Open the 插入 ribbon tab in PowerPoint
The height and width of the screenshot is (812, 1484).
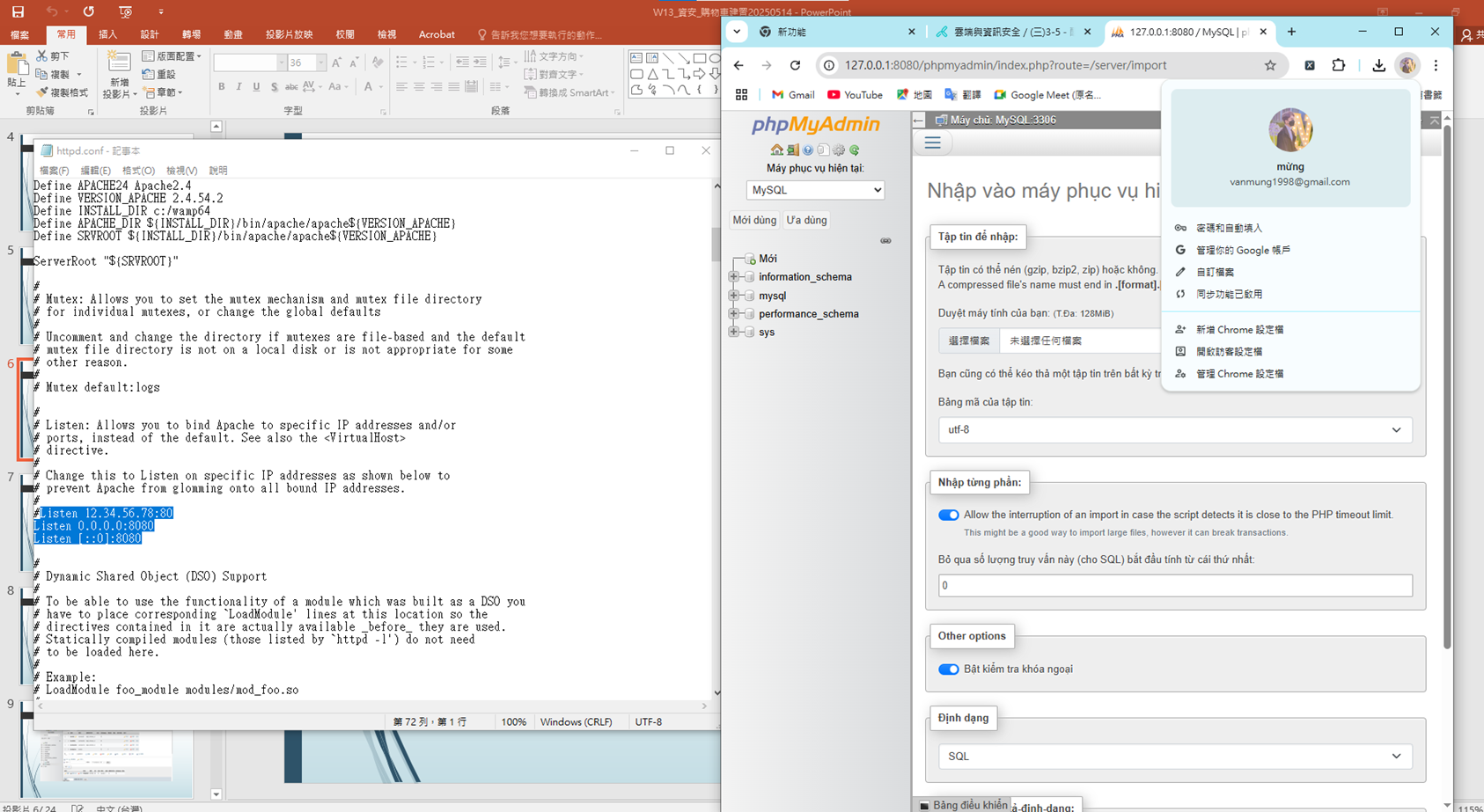(107, 34)
